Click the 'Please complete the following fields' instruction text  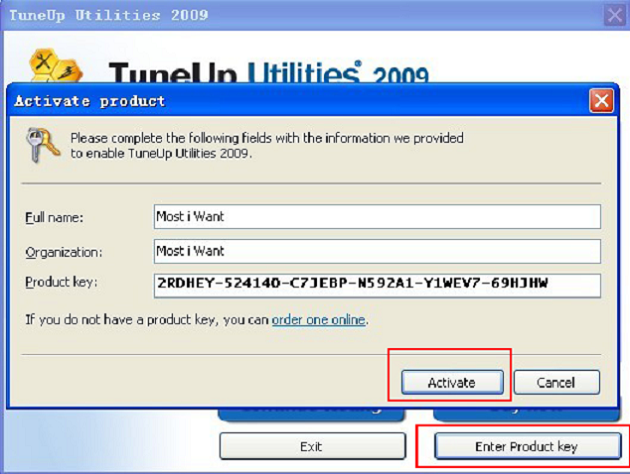pyautogui.click(x=267, y=145)
